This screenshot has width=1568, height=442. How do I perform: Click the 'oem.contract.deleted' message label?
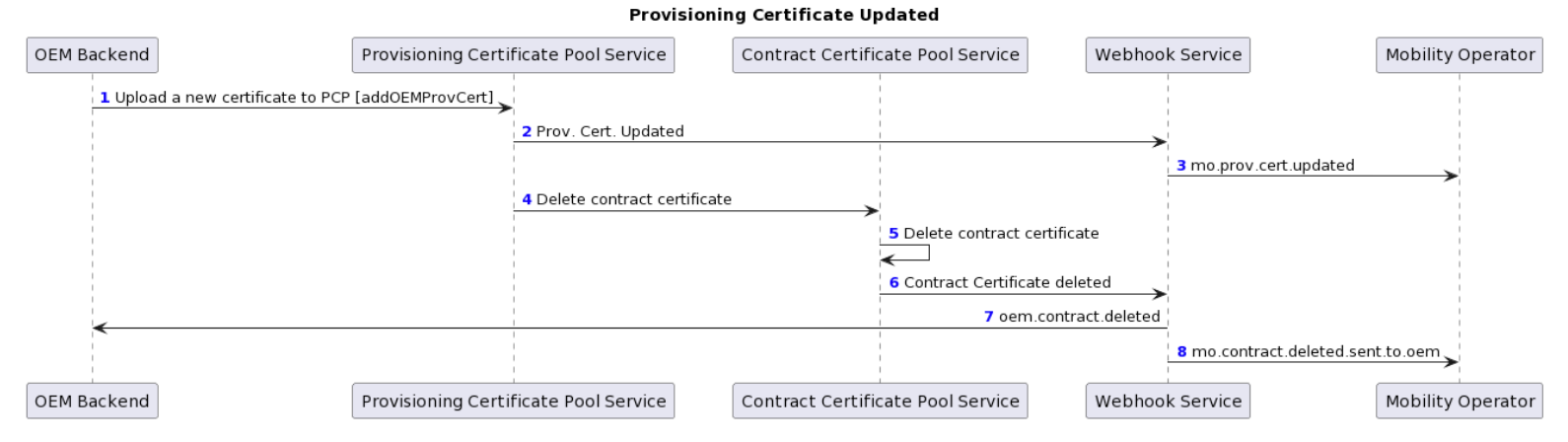click(1079, 317)
